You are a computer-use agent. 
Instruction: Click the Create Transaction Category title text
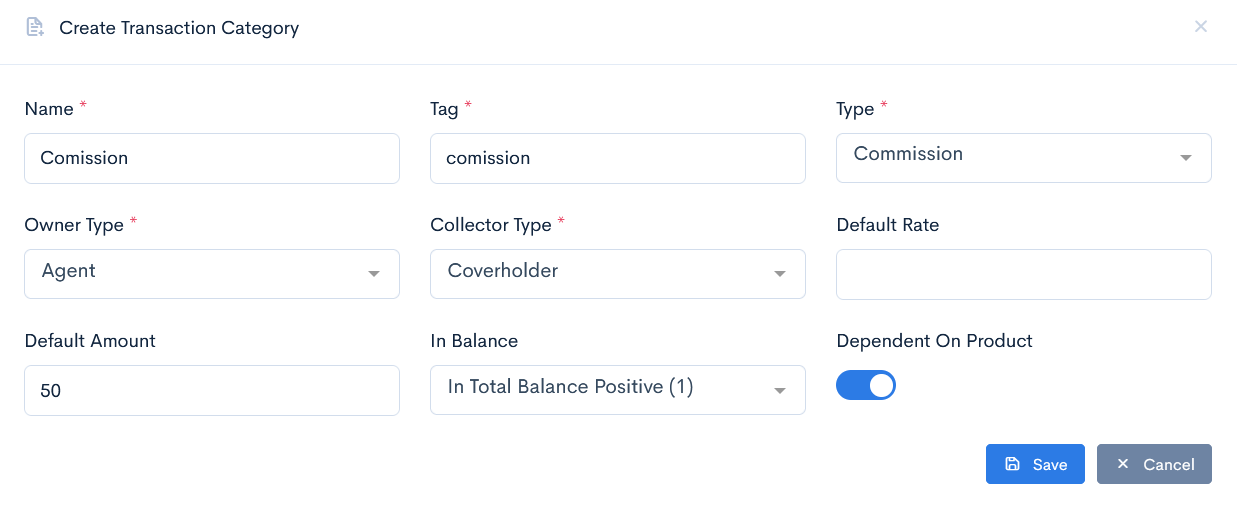(x=179, y=28)
